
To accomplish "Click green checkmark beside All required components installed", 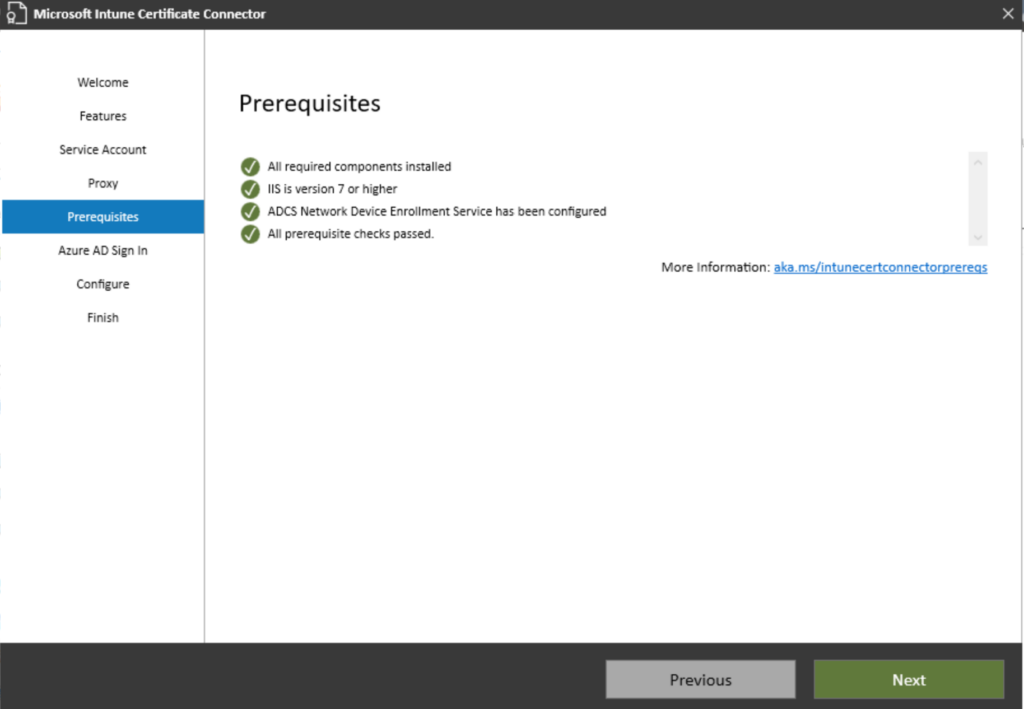I will pyautogui.click(x=250, y=166).
